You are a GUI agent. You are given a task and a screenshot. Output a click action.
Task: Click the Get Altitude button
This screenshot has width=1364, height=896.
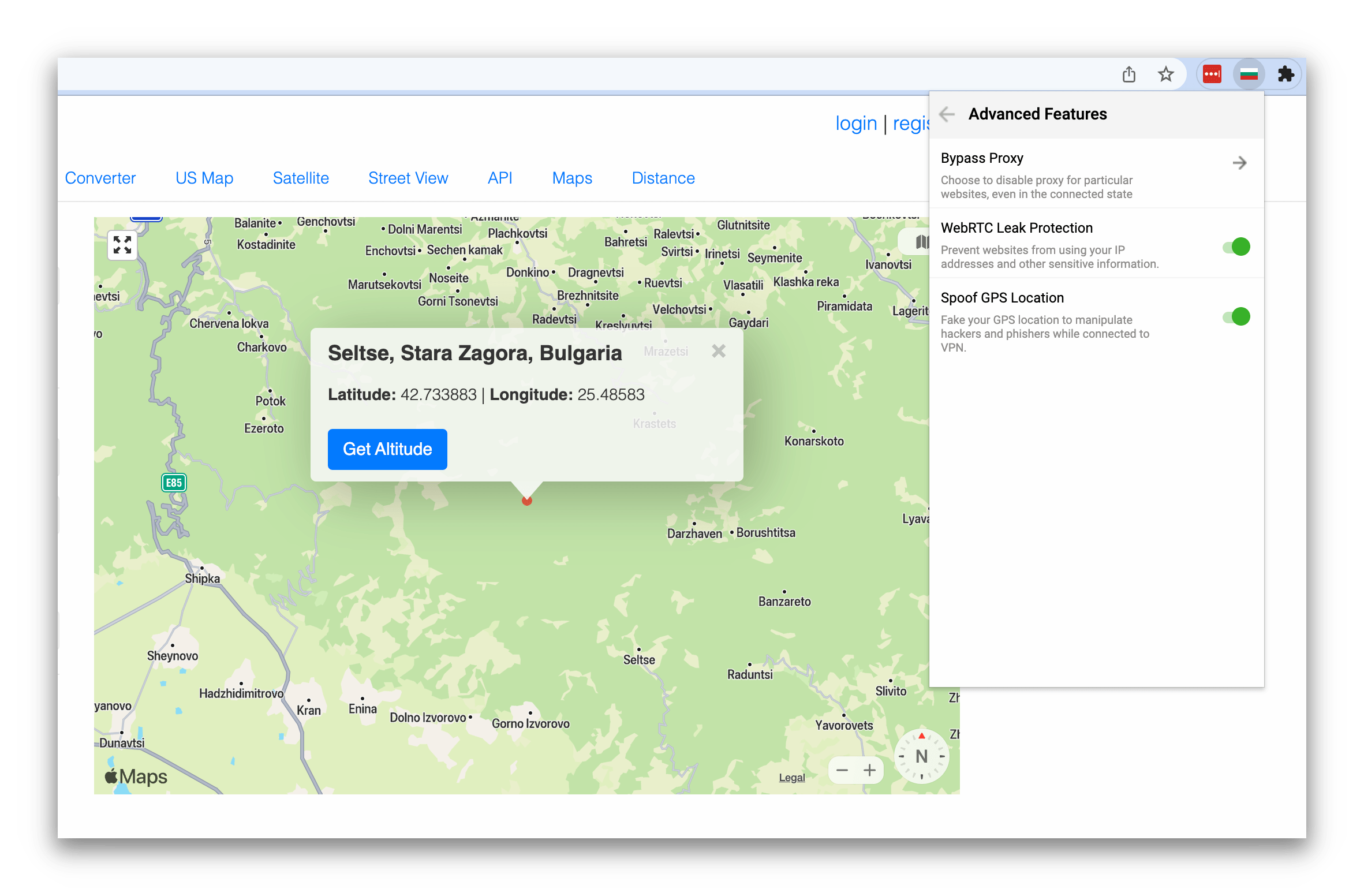coord(388,449)
